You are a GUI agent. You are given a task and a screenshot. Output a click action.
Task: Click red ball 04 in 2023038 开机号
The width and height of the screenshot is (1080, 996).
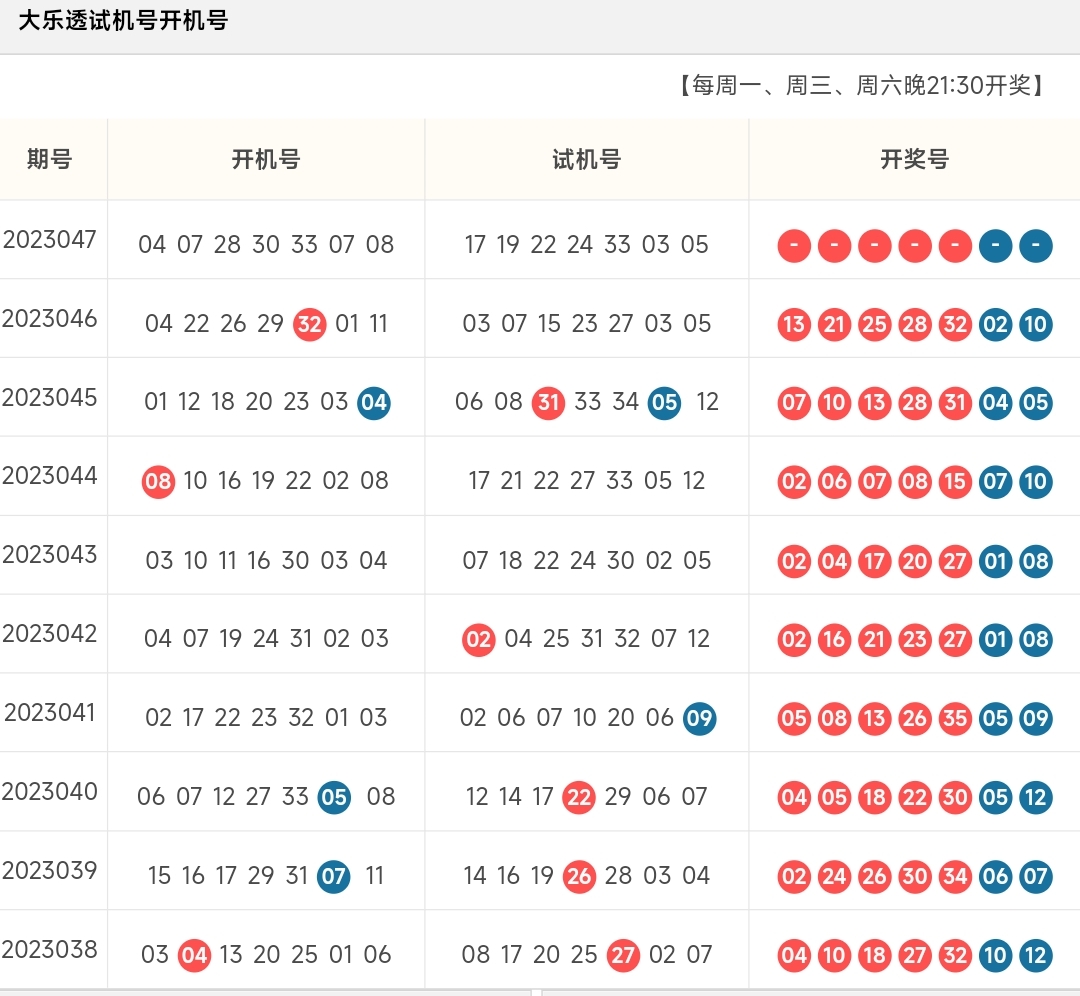pos(194,955)
